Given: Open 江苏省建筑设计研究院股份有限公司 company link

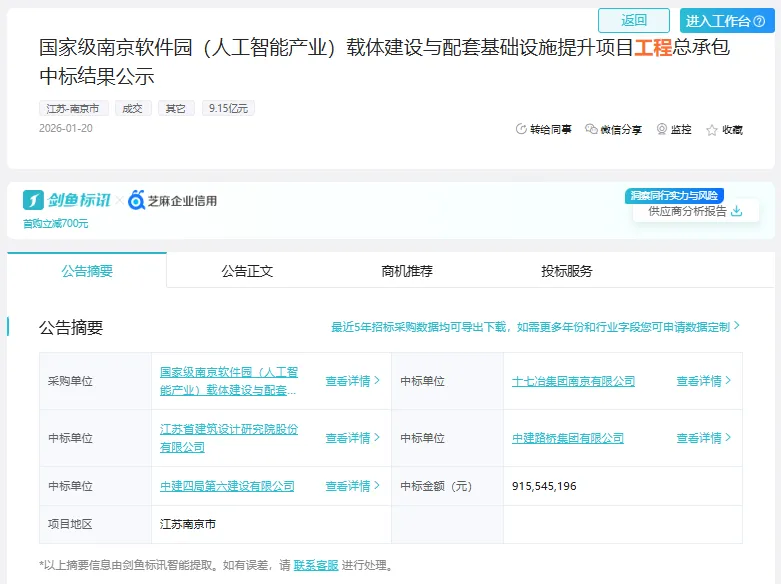Looking at the screenshot, I should [x=229, y=438].
